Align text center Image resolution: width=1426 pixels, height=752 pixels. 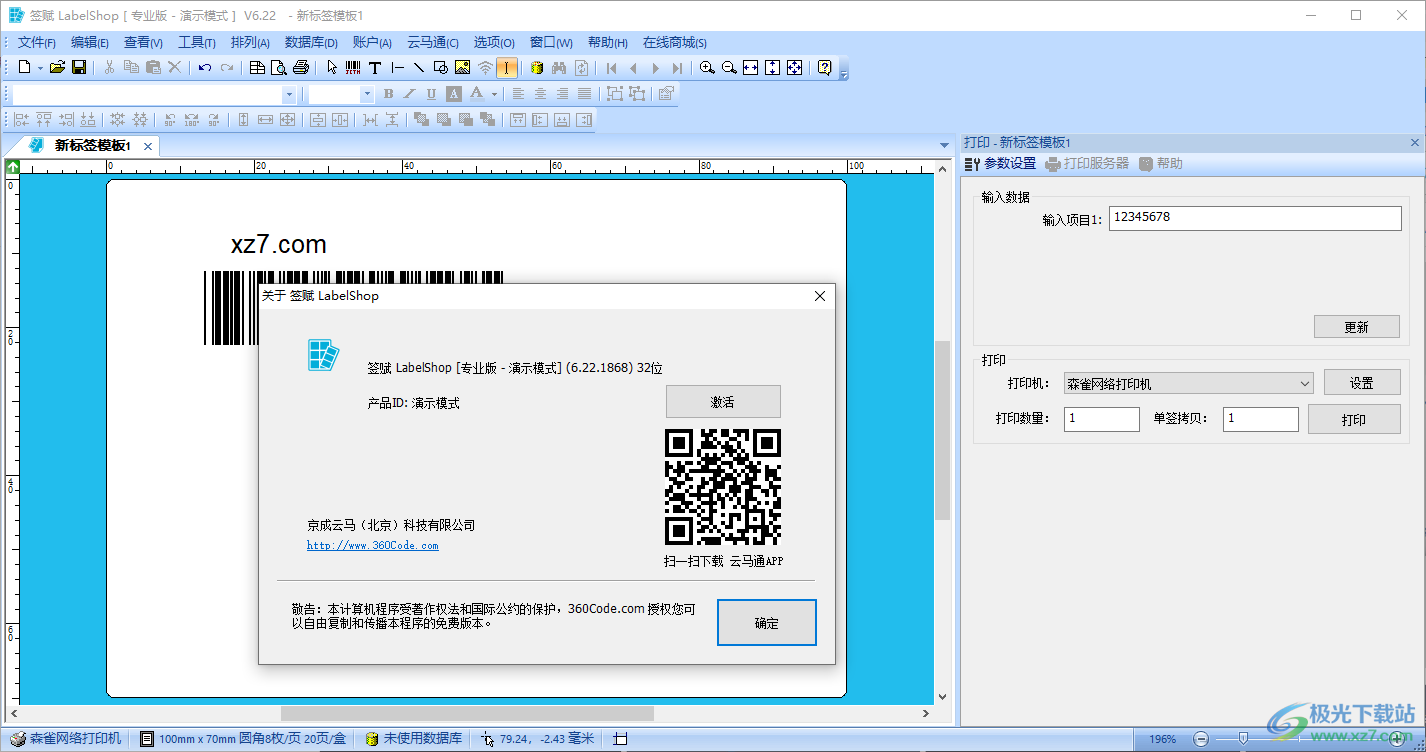click(540, 94)
